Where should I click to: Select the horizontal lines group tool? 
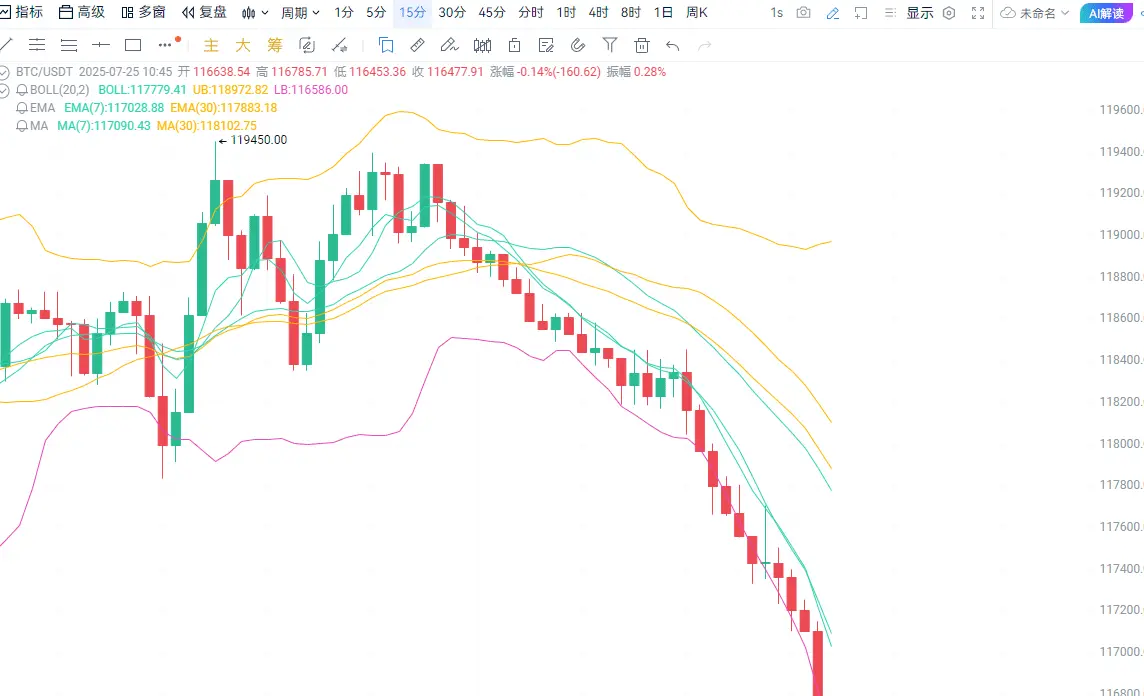pos(69,45)
